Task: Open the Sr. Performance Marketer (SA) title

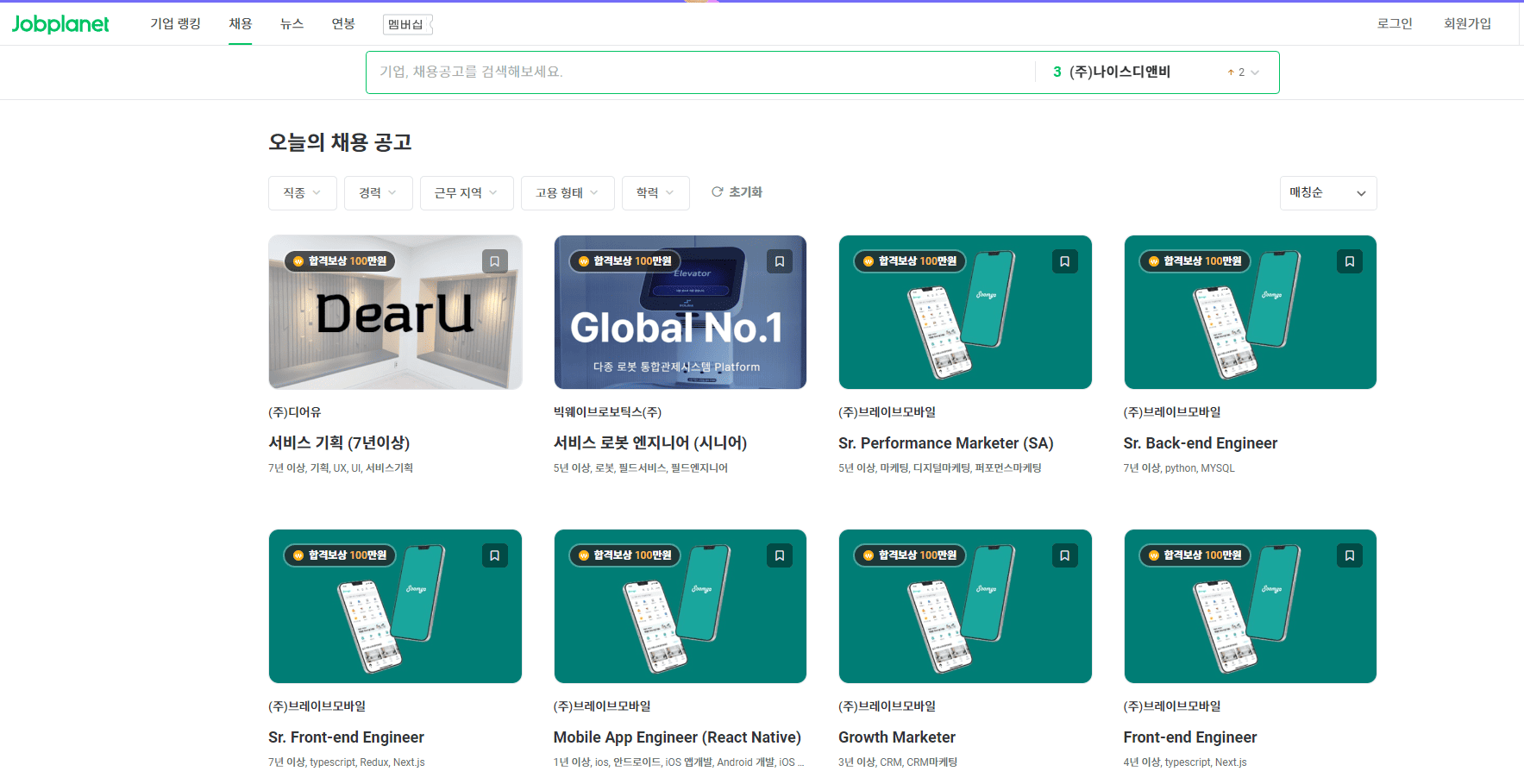Action: click(946, 443)
